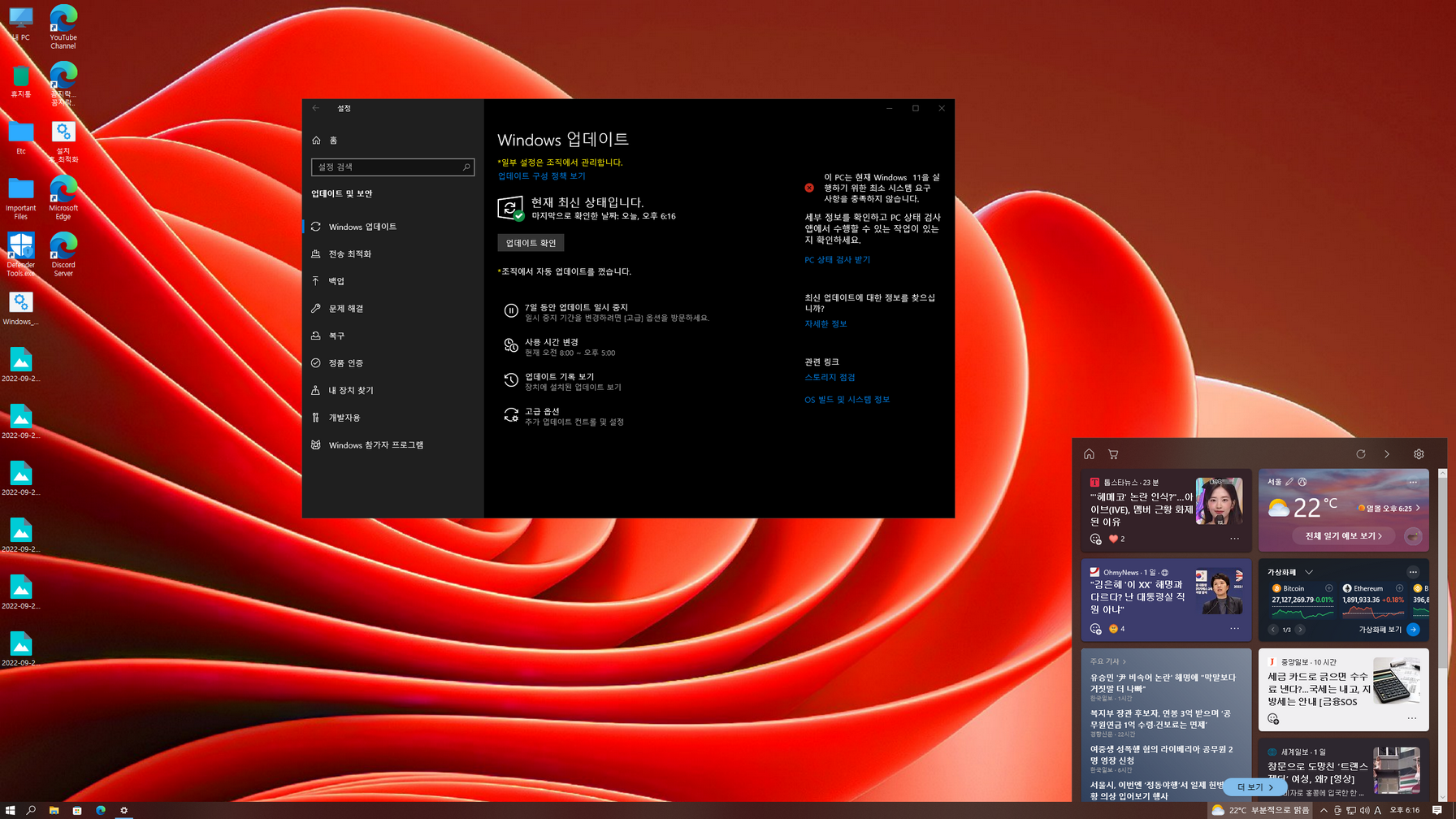
Task: Open 업데이트 구성 정책 보기 link
Action: [541, 175]
